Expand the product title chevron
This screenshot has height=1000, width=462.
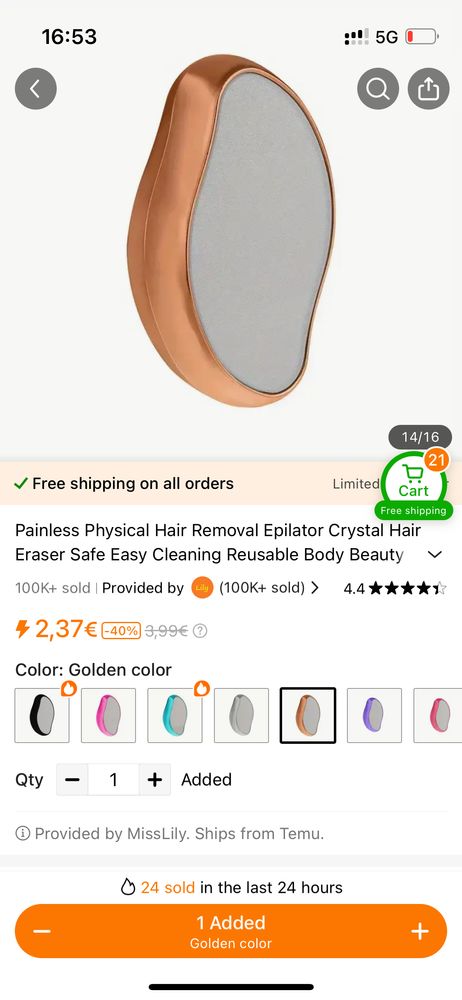[x=435, y=554]
